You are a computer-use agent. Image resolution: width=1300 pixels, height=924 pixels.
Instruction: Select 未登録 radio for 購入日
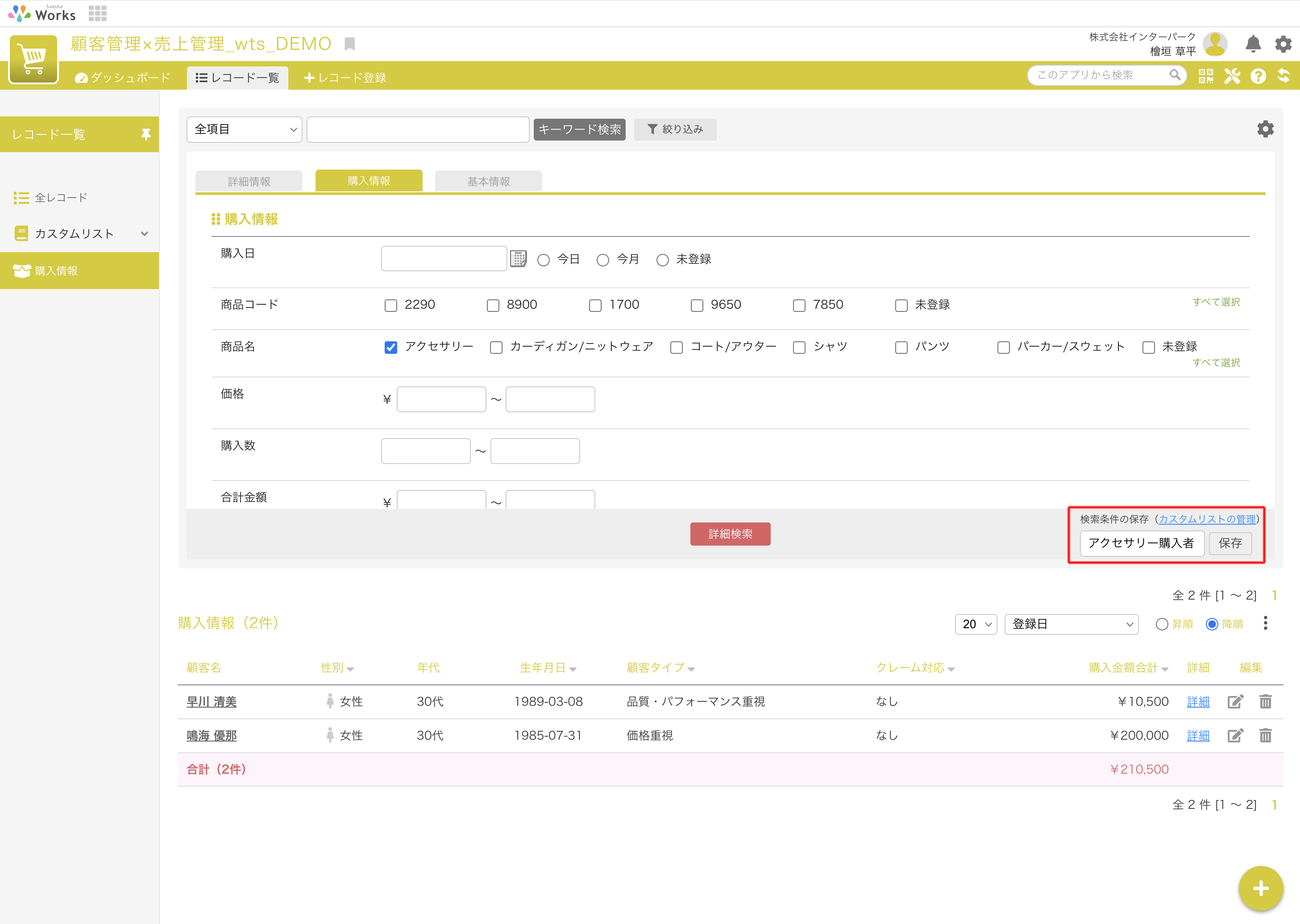663,260
